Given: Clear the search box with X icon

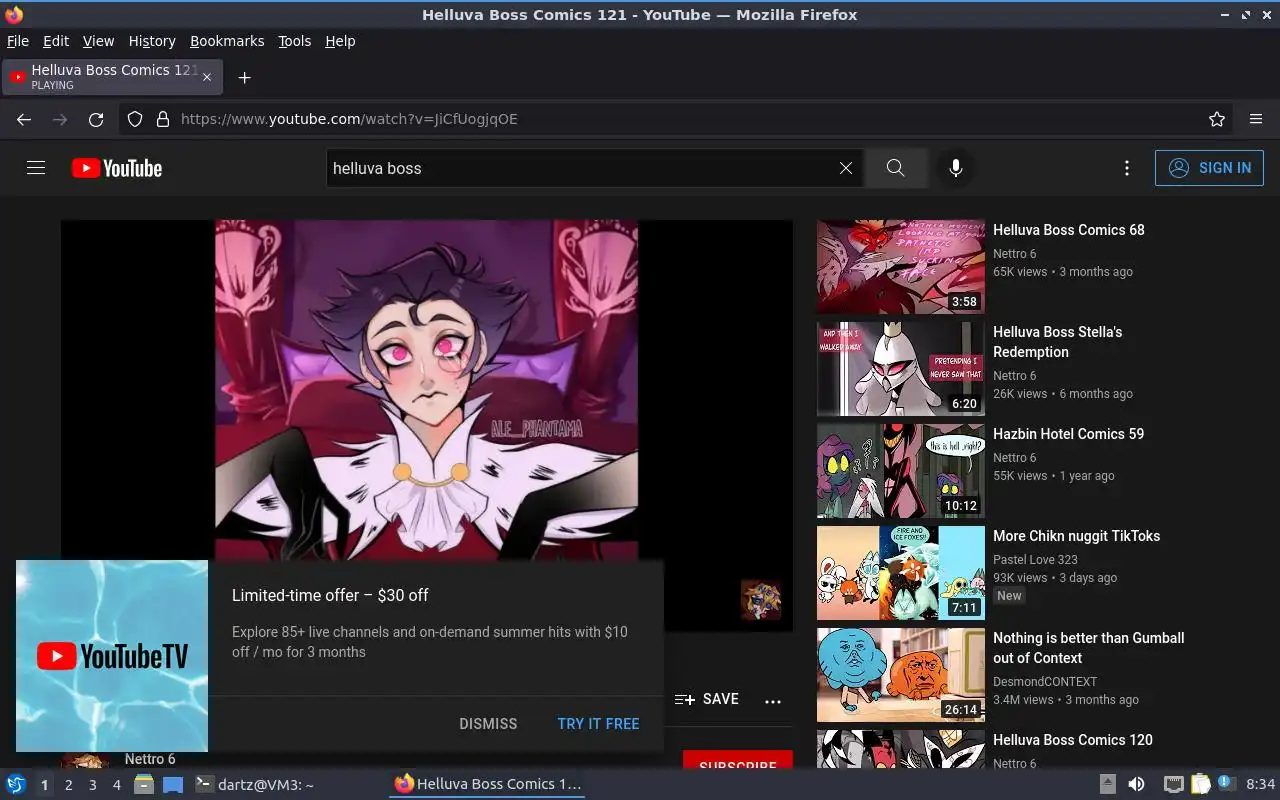Looking at the screenshot, I should (846, 168).
